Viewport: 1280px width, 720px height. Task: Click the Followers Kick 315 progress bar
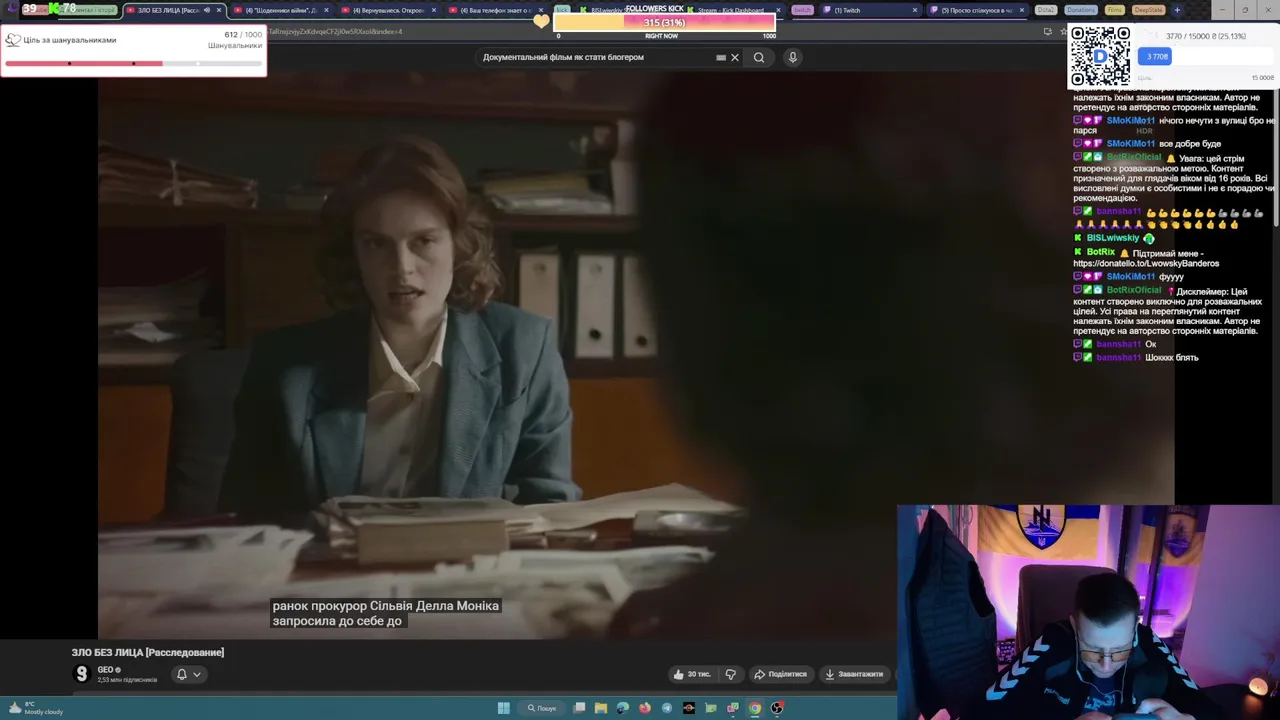tap(664, 22)
